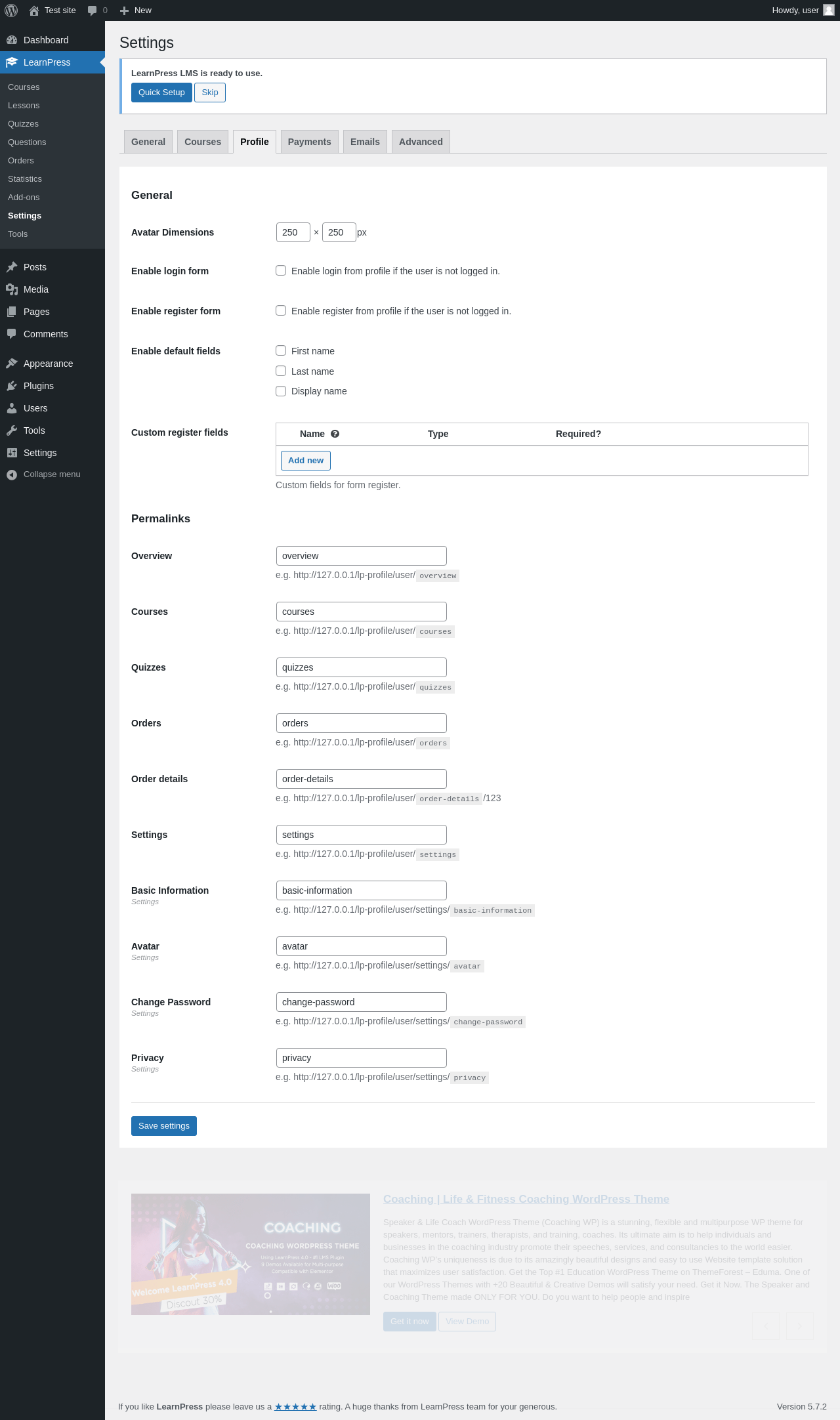The image size is (840, 1420).
Task: Open Add-ons in the LearnPress submenu
Action: (24, 198)
